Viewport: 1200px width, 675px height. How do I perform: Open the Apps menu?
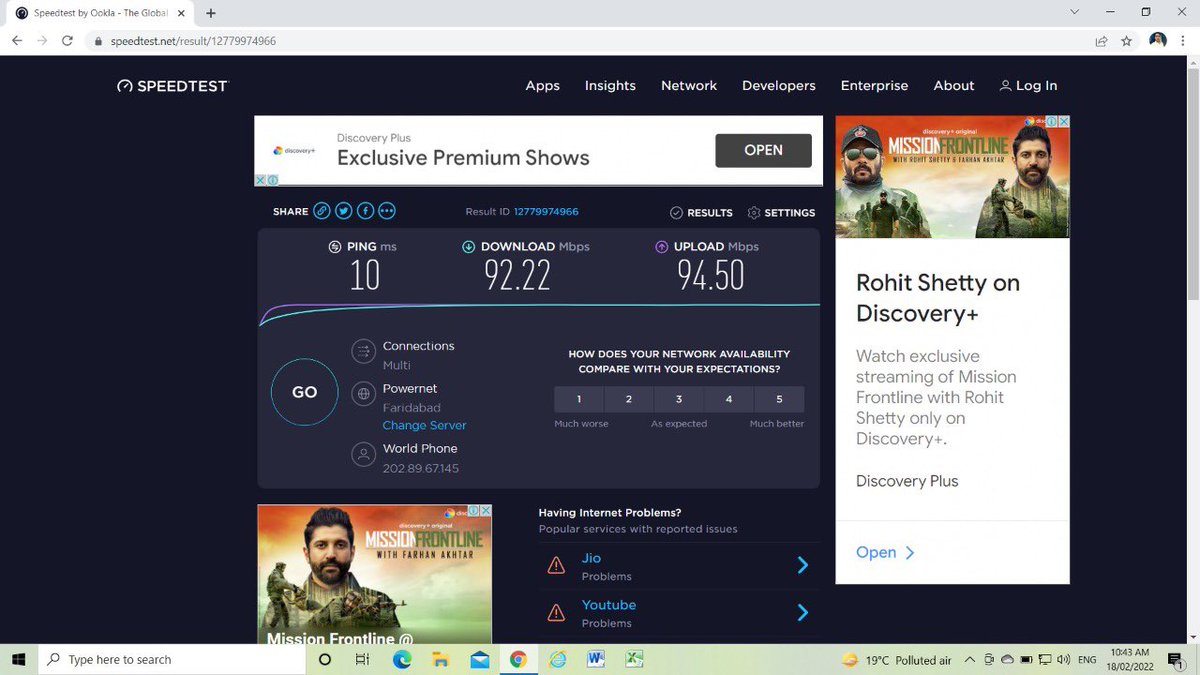point(542,86)
